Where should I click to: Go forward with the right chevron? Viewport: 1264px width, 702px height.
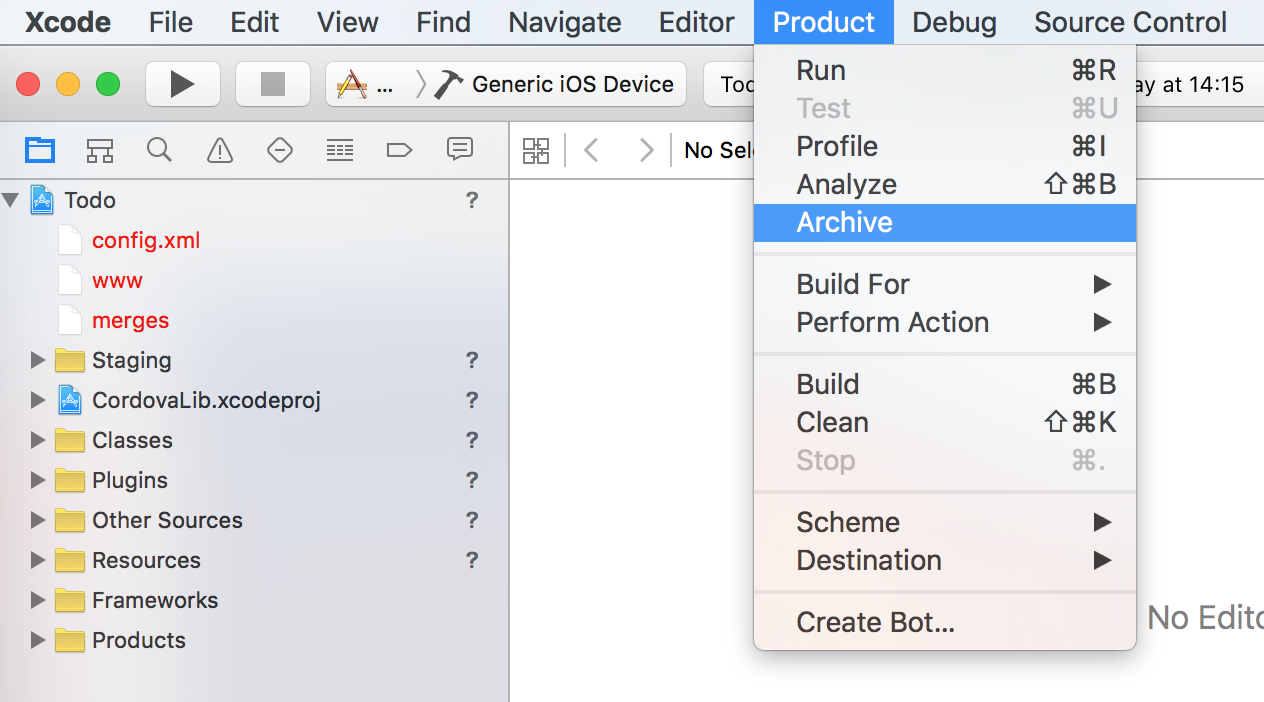tap(646, 151)
